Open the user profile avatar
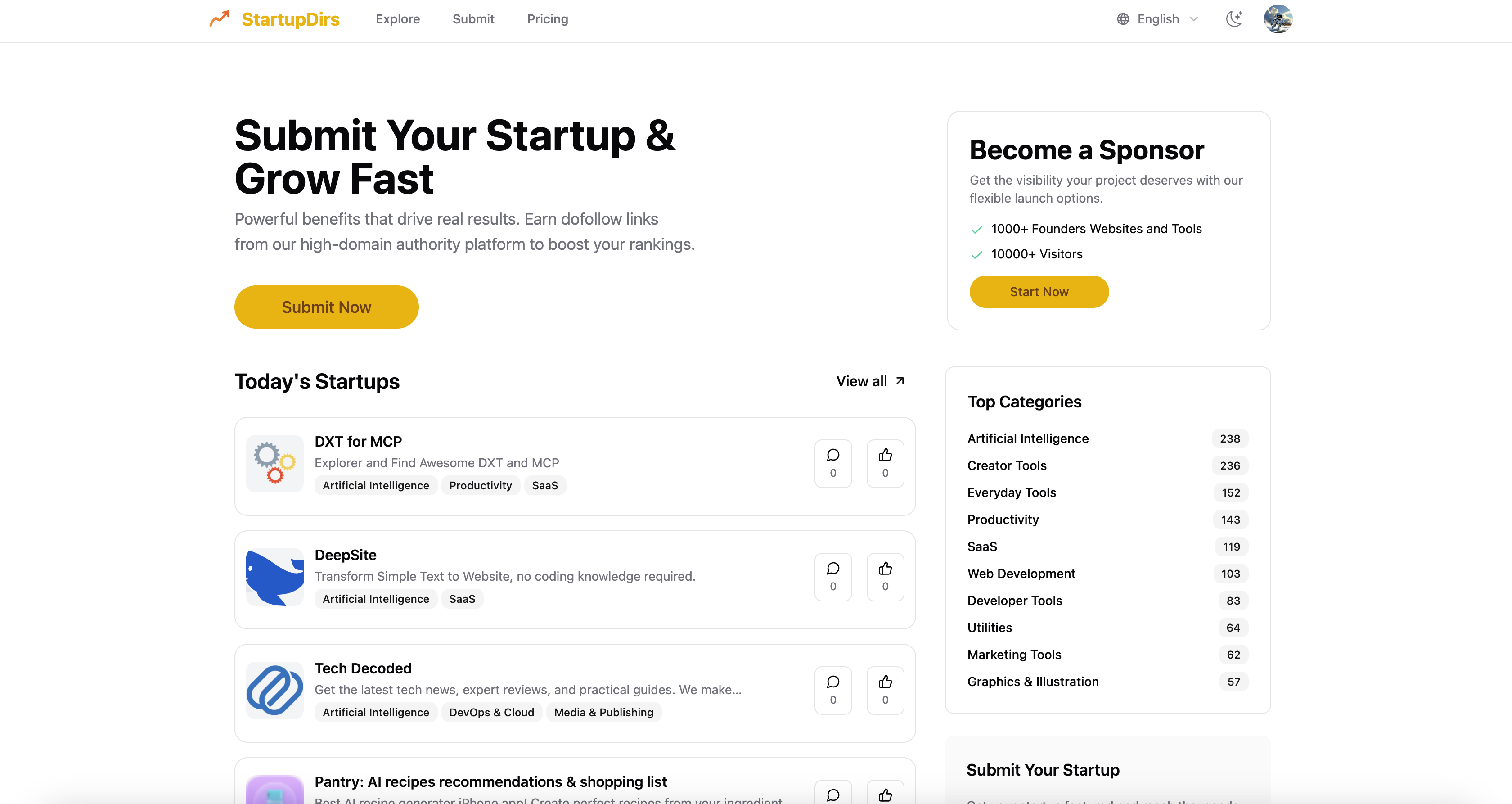This screenshot has height=804, width=1512. (1278, 19)
